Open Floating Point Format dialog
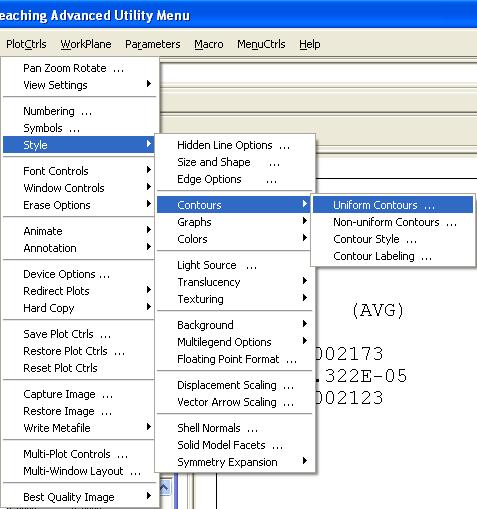This screenshot has height=509, width=477. [235, 359]
